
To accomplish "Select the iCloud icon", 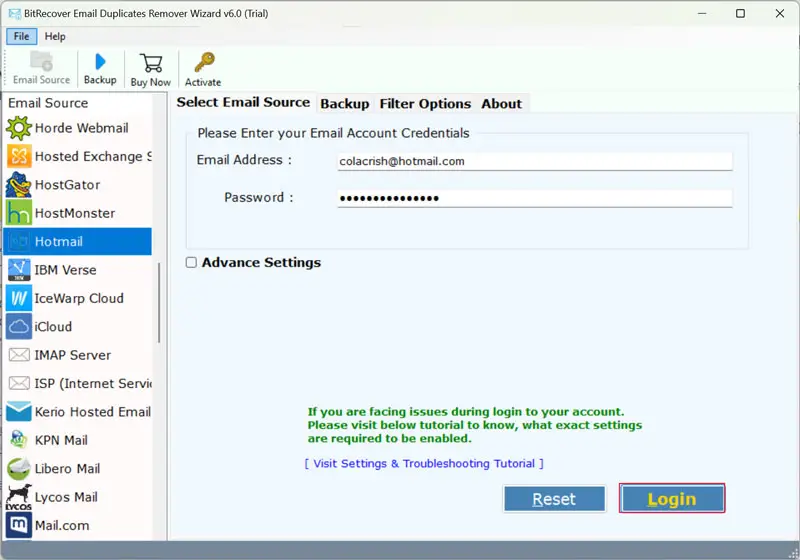I will (x=19, y=326).
